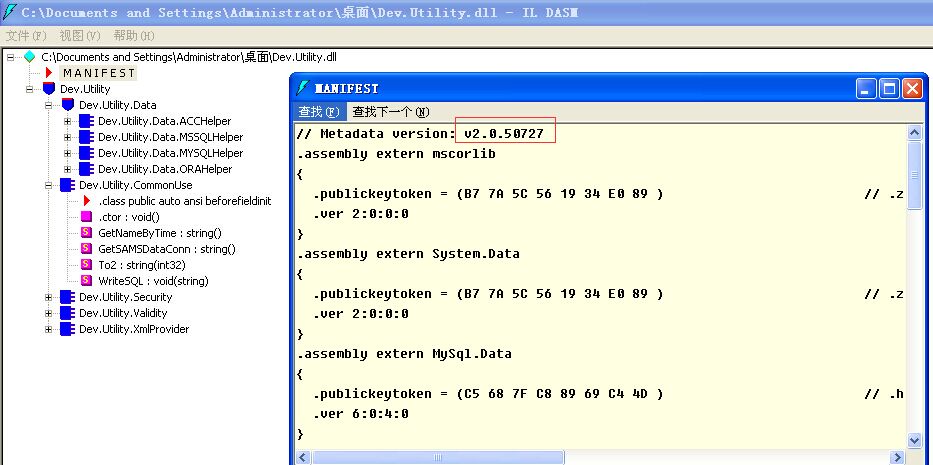Click the ORAHelper blue class icon
Screen dimensions: 933x465
[86, 169]
